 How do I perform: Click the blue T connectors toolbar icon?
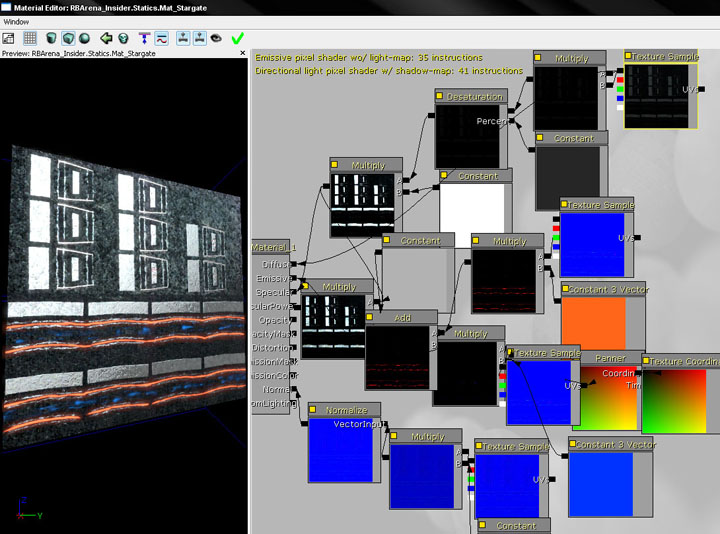145,38
